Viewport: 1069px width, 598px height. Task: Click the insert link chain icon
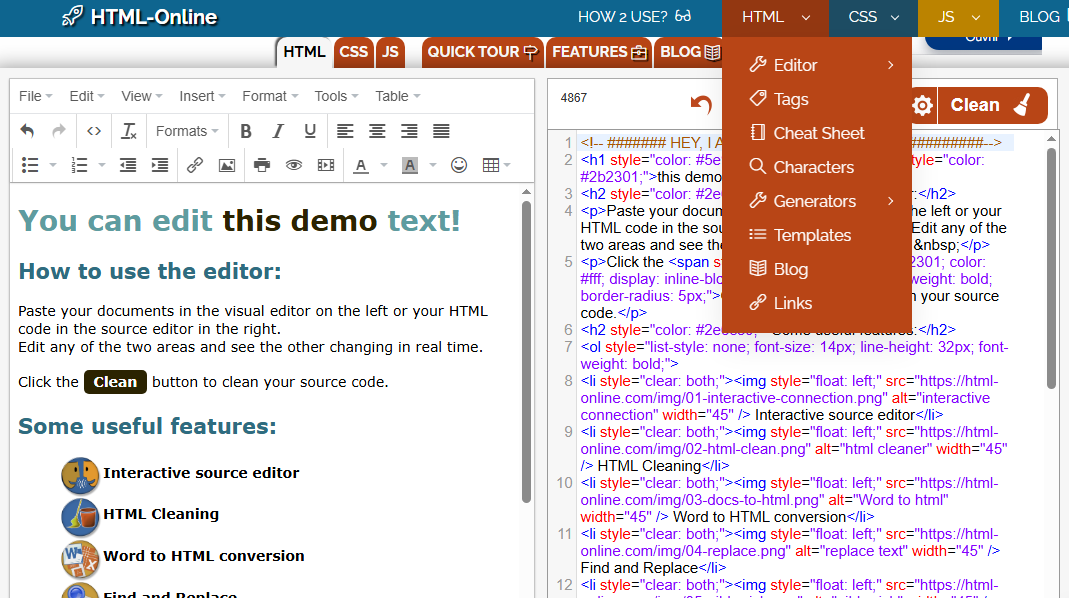point(195,165)
